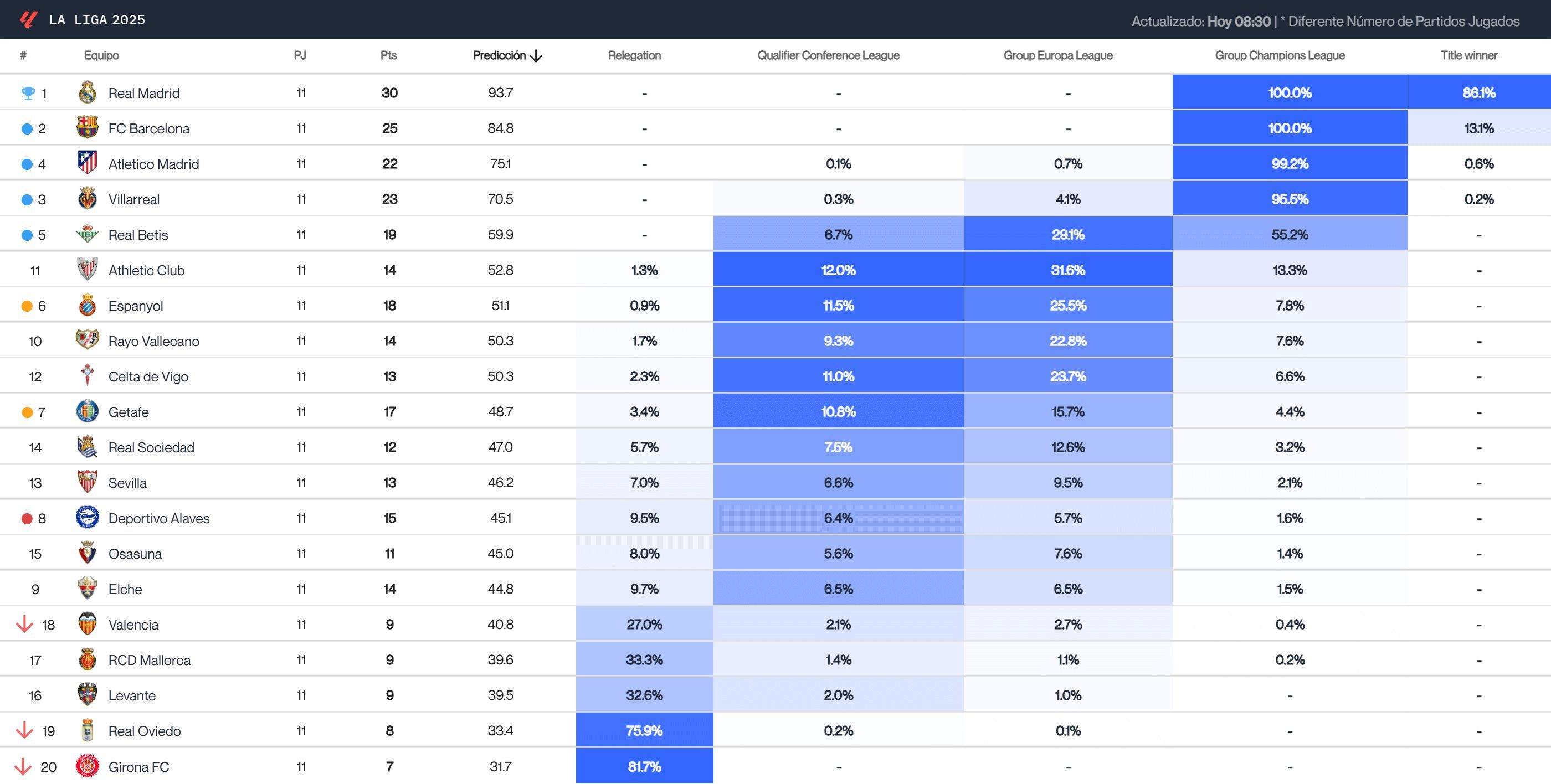Click the team name Real Betis
The width and height of the screenshot is (1551, 784).
(137, 234)
